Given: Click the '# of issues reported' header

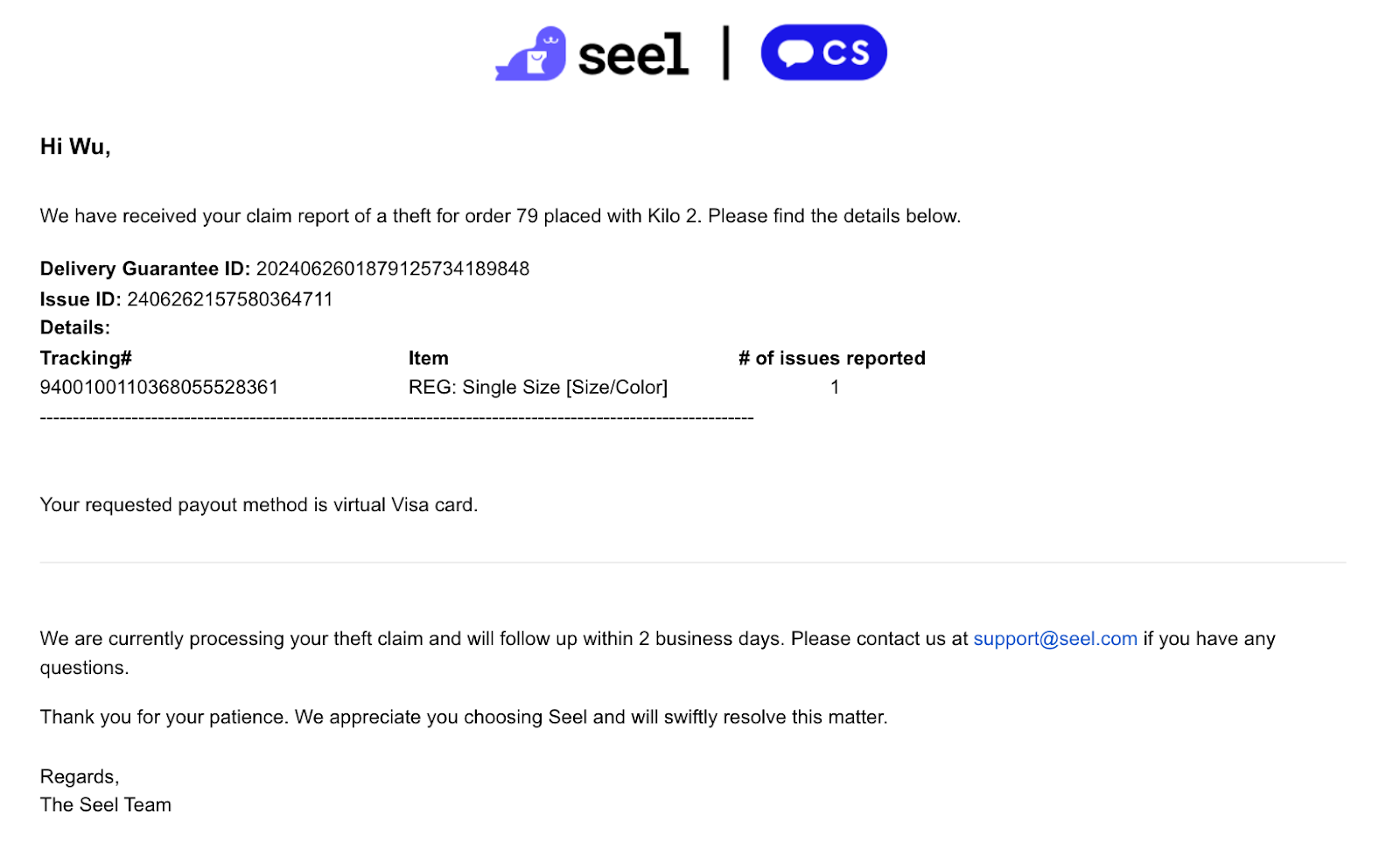Looking at the screenshot, I should (831, 358).
